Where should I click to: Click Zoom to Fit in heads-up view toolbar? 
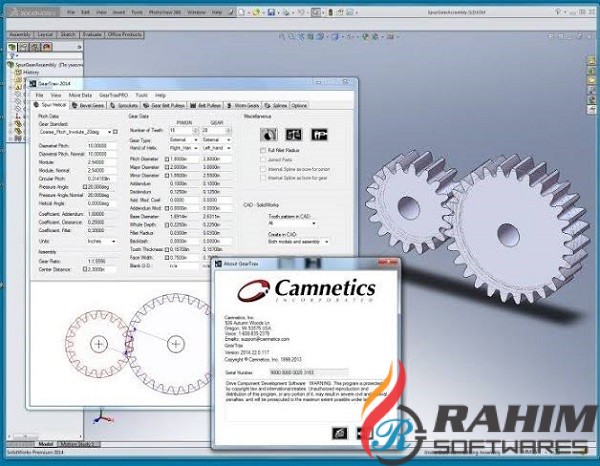[282, 37]
